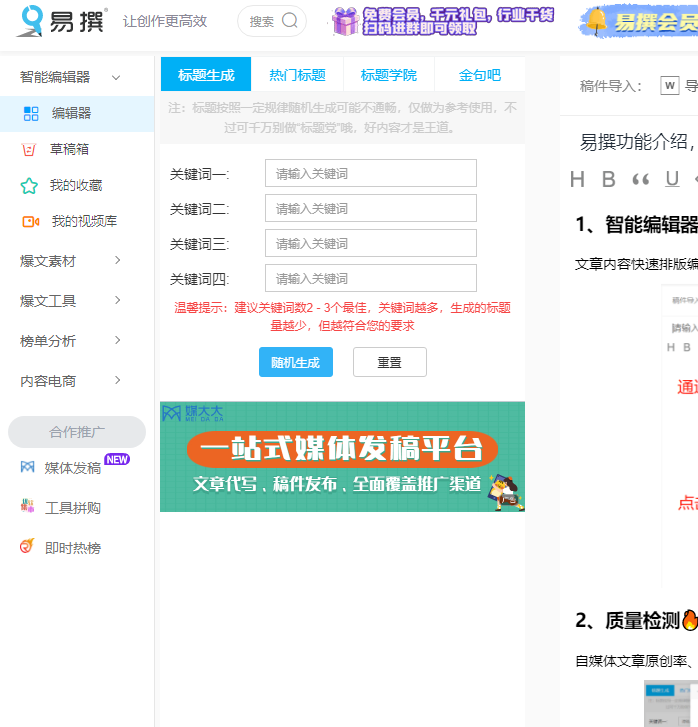698x727 pixels.
Task: Click the 易撰会员 banner
Action: pos(638,21)
